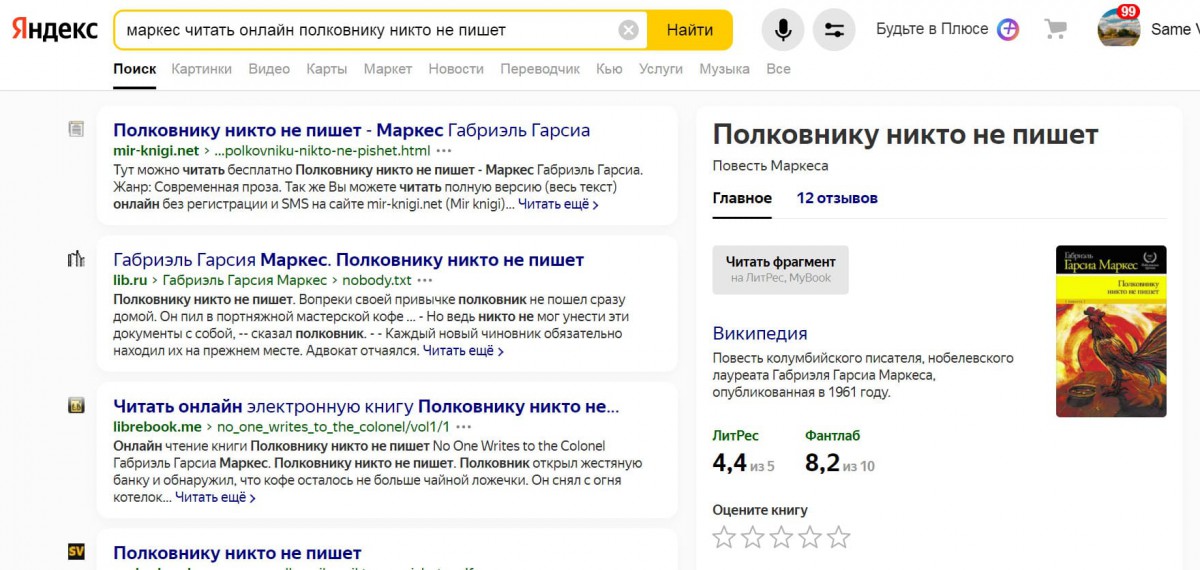This screenshot has width=1200, height=570.
Task: Start voice search with microphone icon
Action: (x=783, y=30)
